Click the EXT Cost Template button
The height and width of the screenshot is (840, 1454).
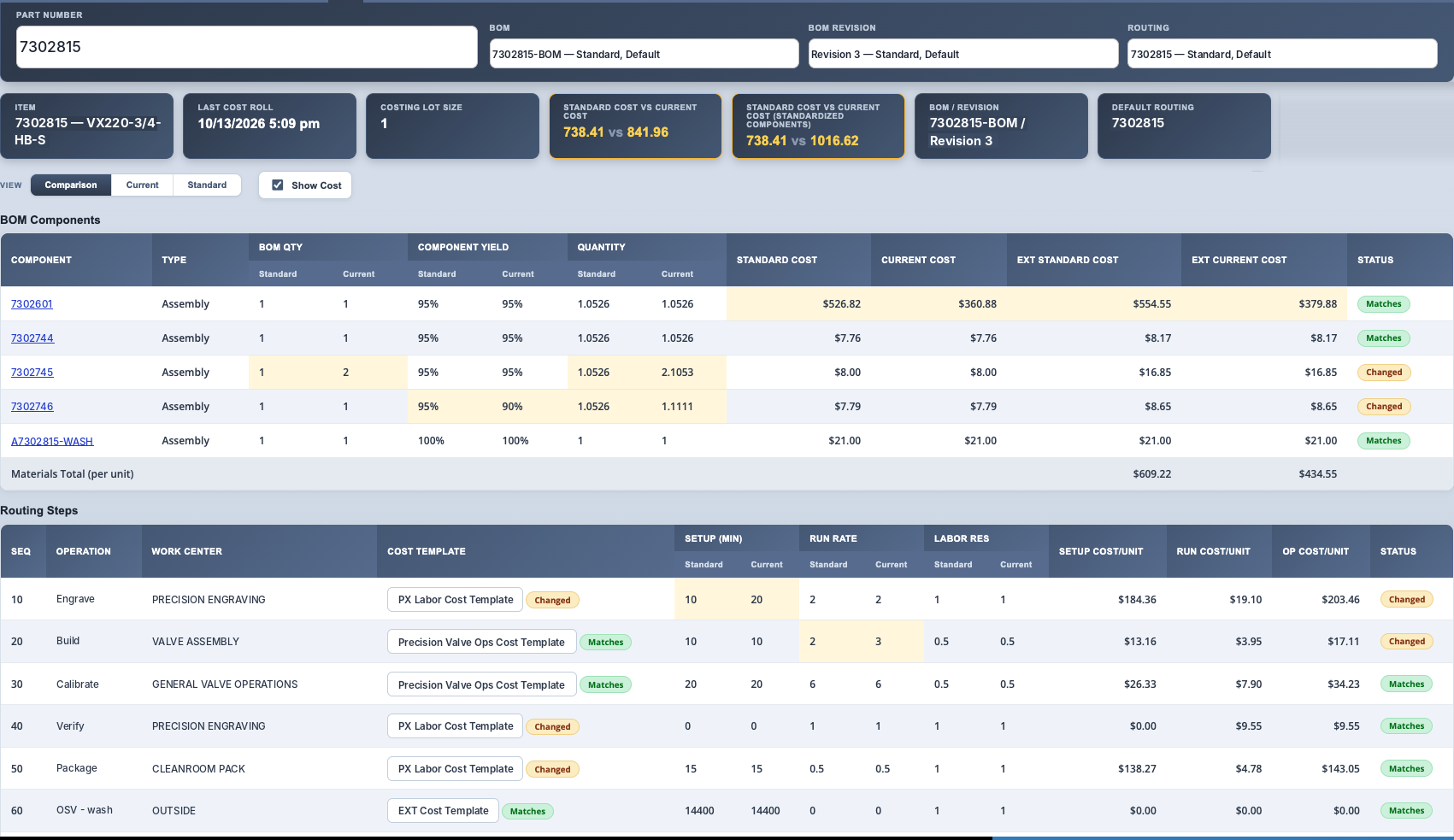tap(443, 811)
